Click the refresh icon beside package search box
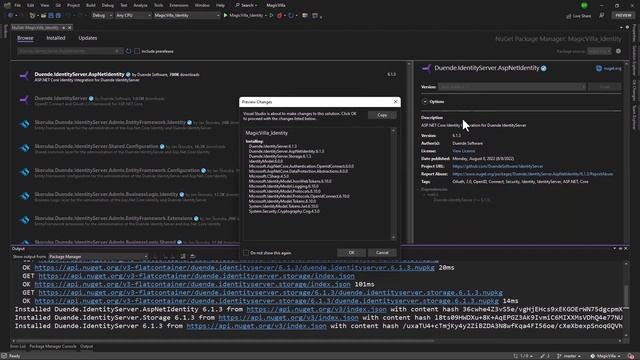 [x=129, y=51]
